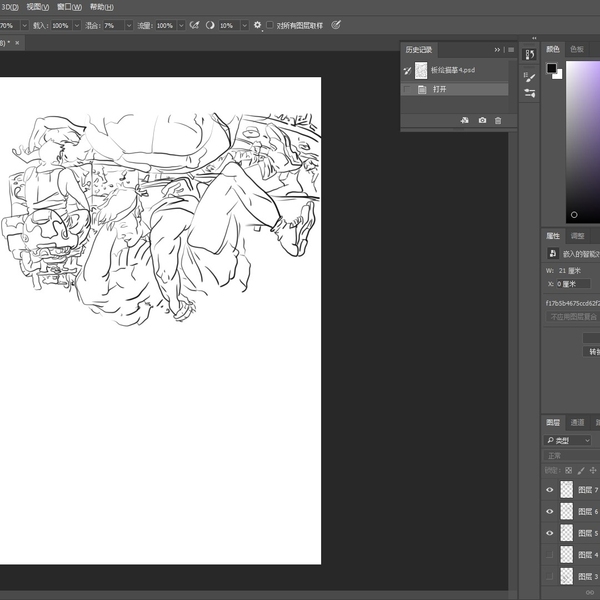This screenshot has height=600, width=600.
Task: Create new document from current state icon
Action: pos(465,120)
